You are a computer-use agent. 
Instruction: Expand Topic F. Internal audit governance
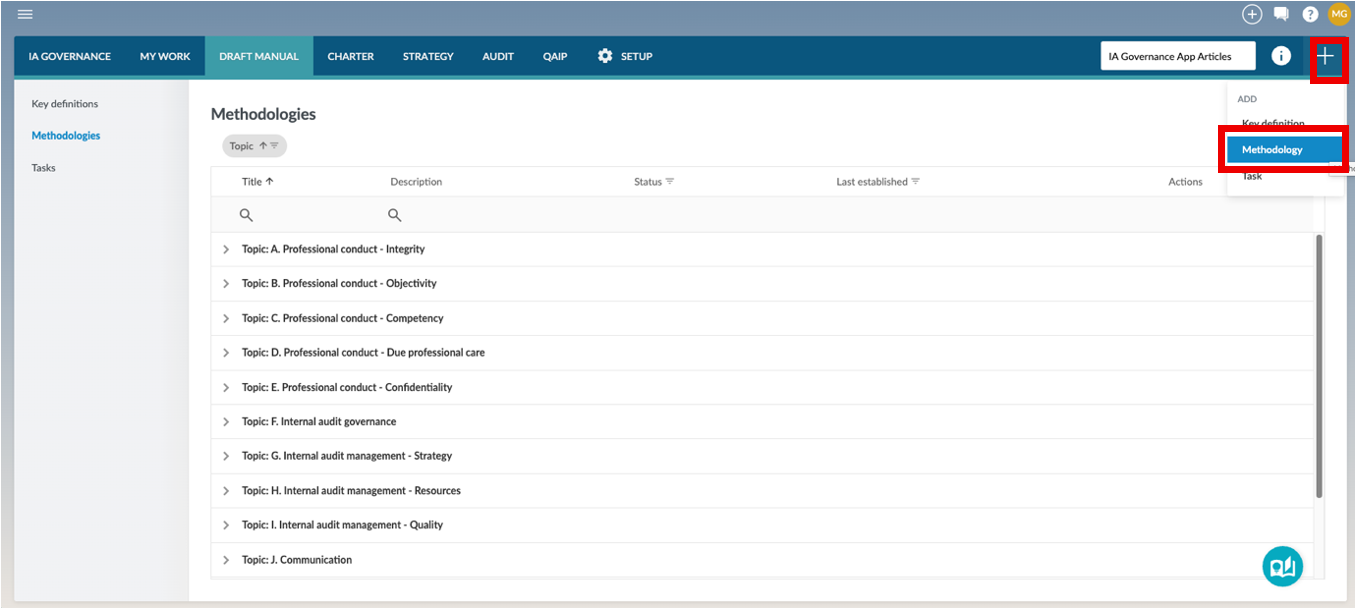click(x=226, y=422)
